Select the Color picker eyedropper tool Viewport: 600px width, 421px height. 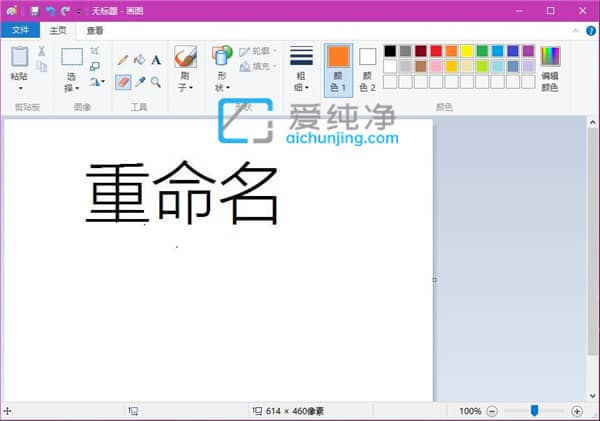(x=140, y=82)
